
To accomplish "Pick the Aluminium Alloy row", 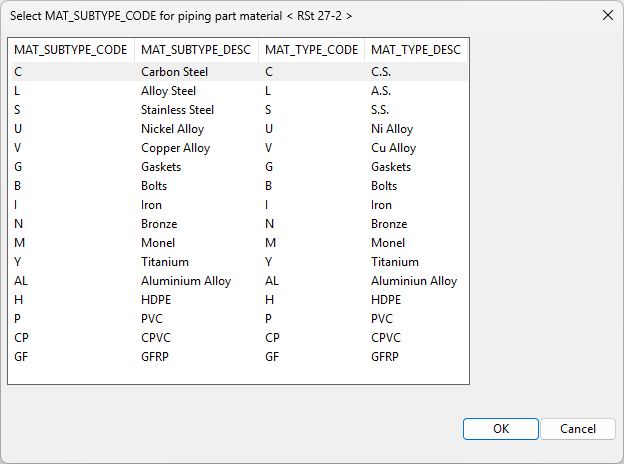I will [186, 281].
